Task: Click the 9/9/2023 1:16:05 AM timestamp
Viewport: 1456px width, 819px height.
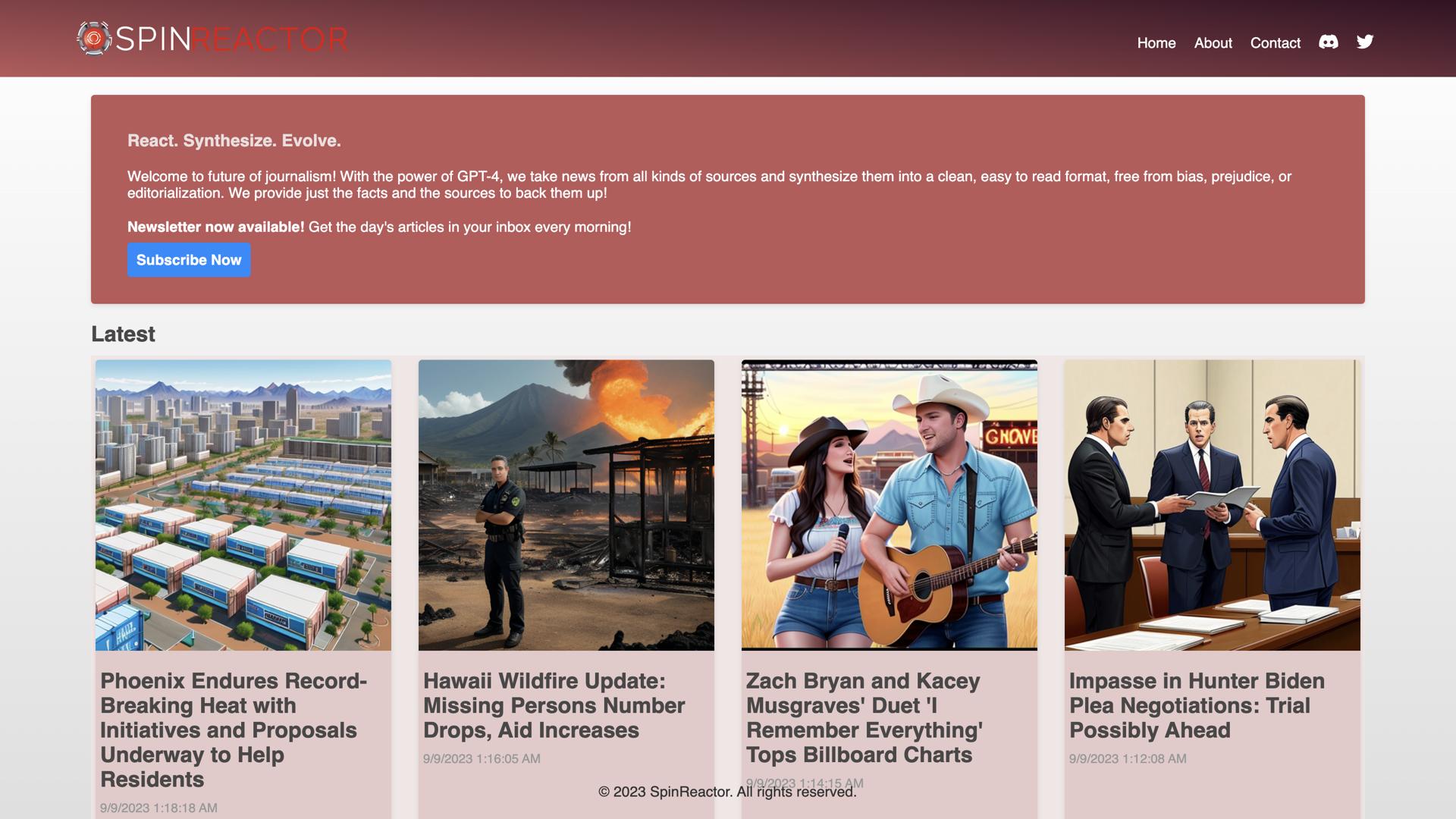Action: tap(482, 758)
